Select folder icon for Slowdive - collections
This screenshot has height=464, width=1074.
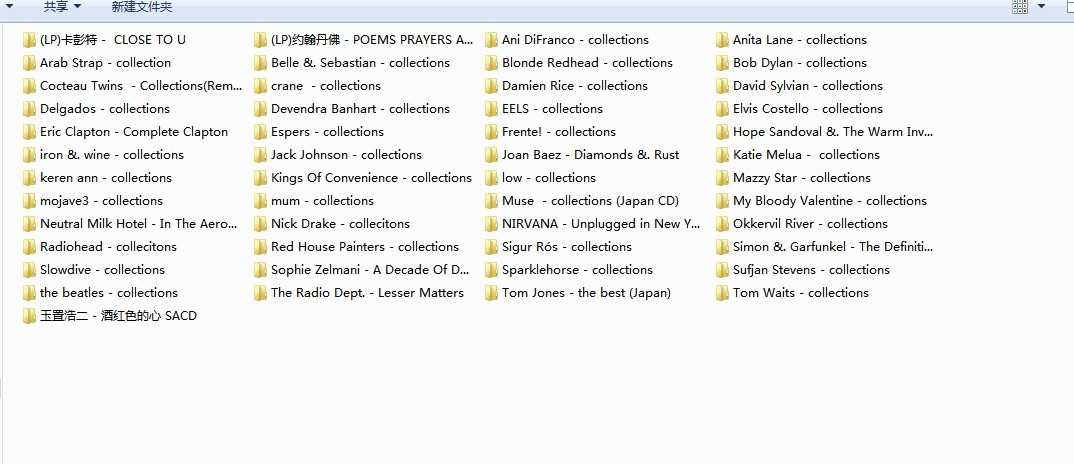click(29, 269)
